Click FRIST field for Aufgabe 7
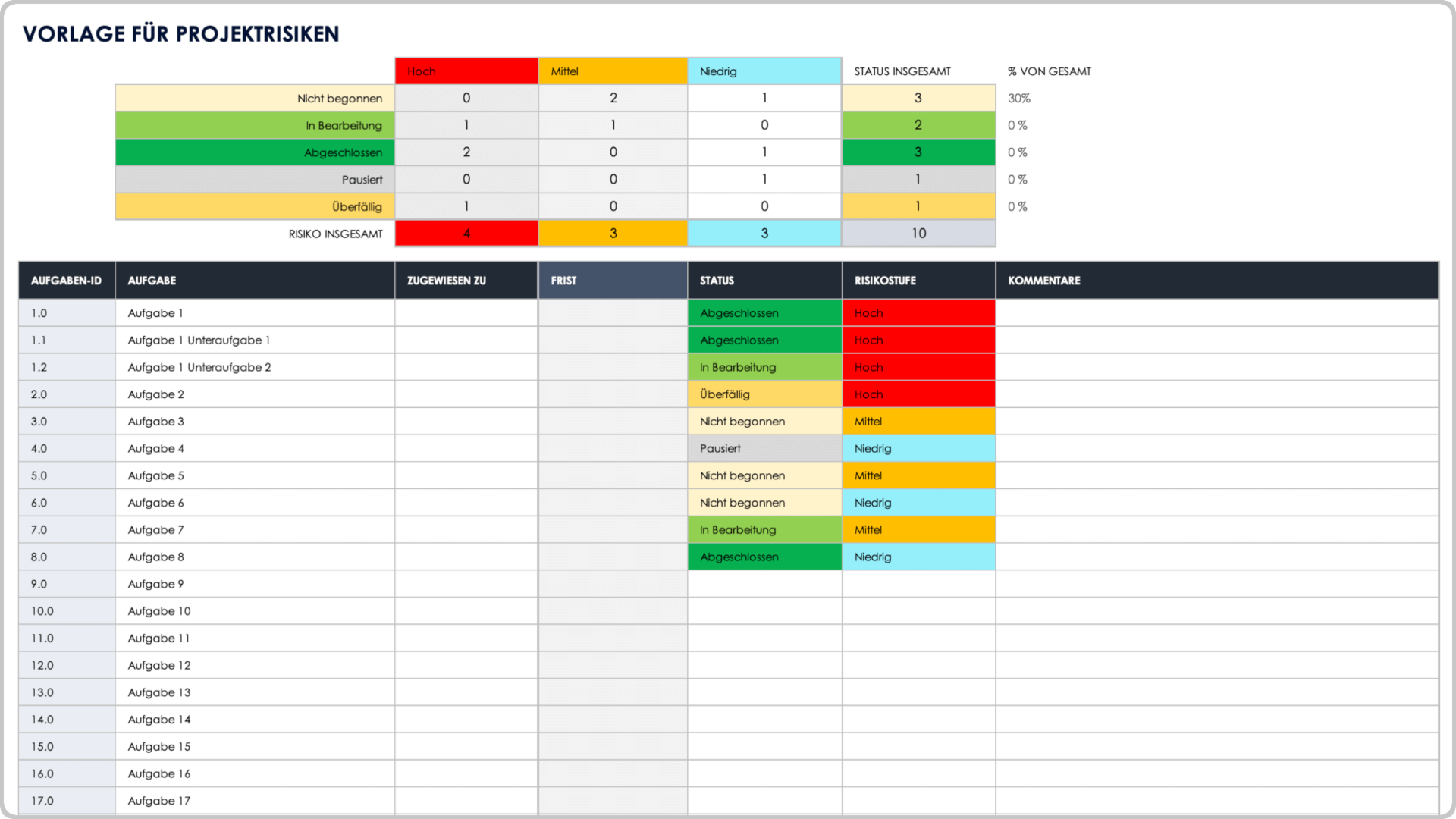 pyautogui.click(x=614, y=530)
